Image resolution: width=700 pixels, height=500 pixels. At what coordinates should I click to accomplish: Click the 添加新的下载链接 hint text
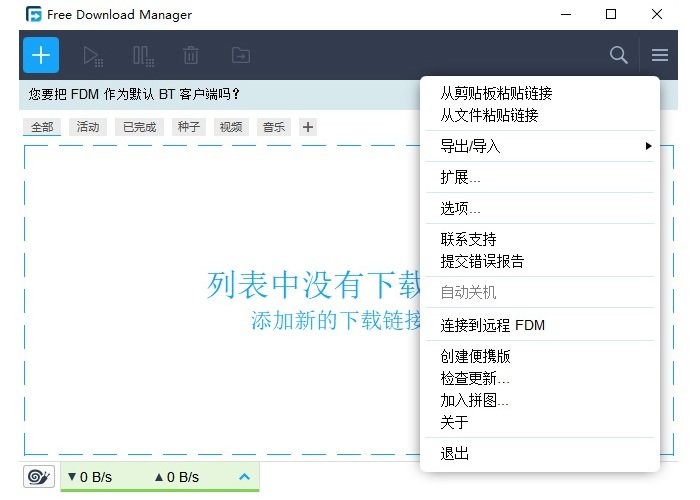336,320
